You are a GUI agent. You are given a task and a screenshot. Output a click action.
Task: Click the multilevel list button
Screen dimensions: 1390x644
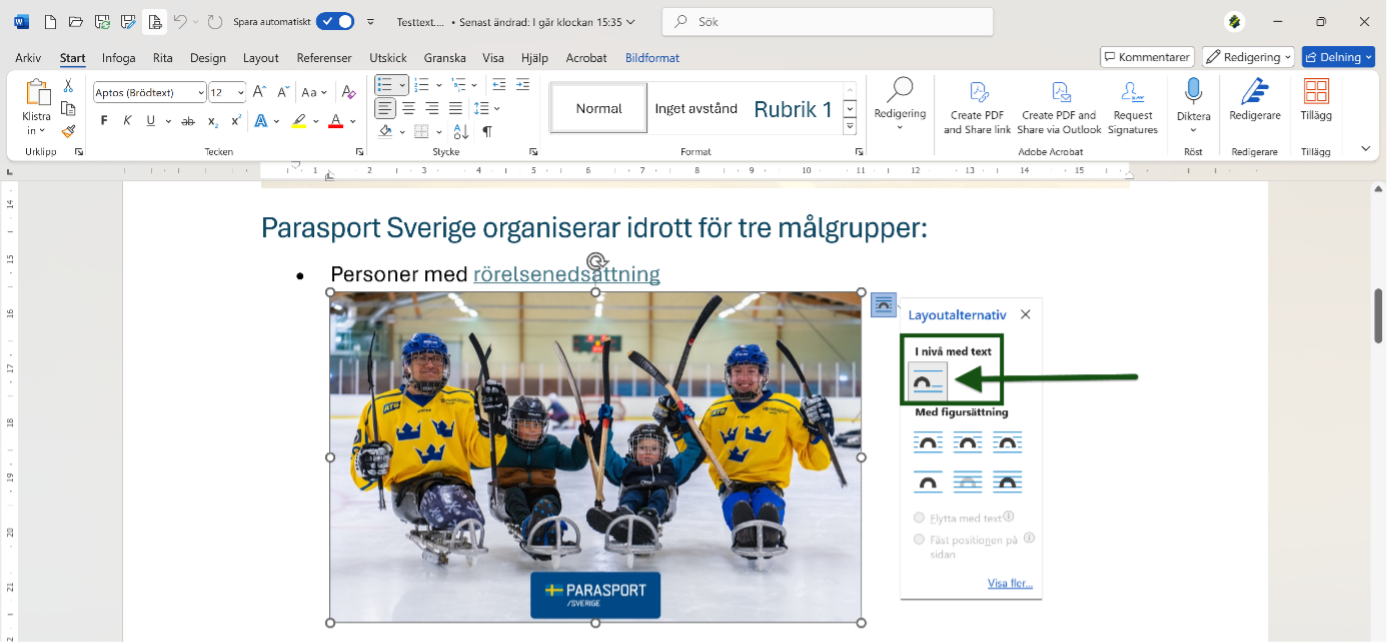[458, 84]
